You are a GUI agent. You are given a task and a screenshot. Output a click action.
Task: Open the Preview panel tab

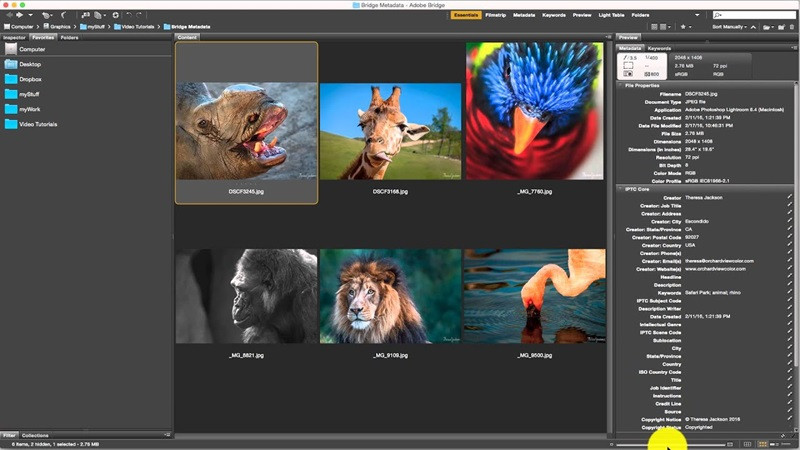(628, 37)
